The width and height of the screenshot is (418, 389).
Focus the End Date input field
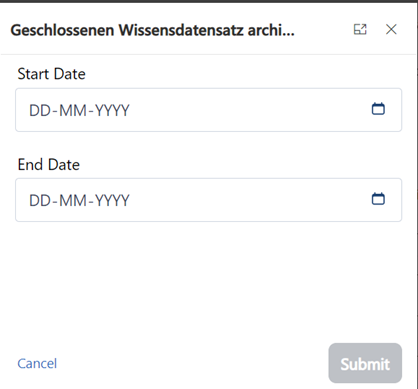point(208,200)
